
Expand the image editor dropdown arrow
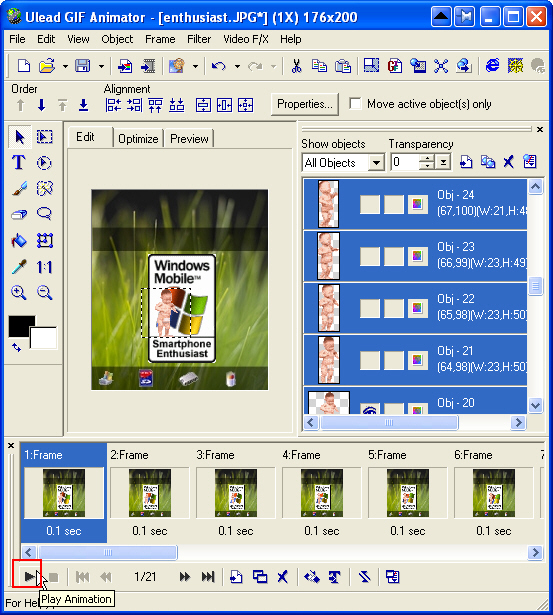click(x=195, y=66)
